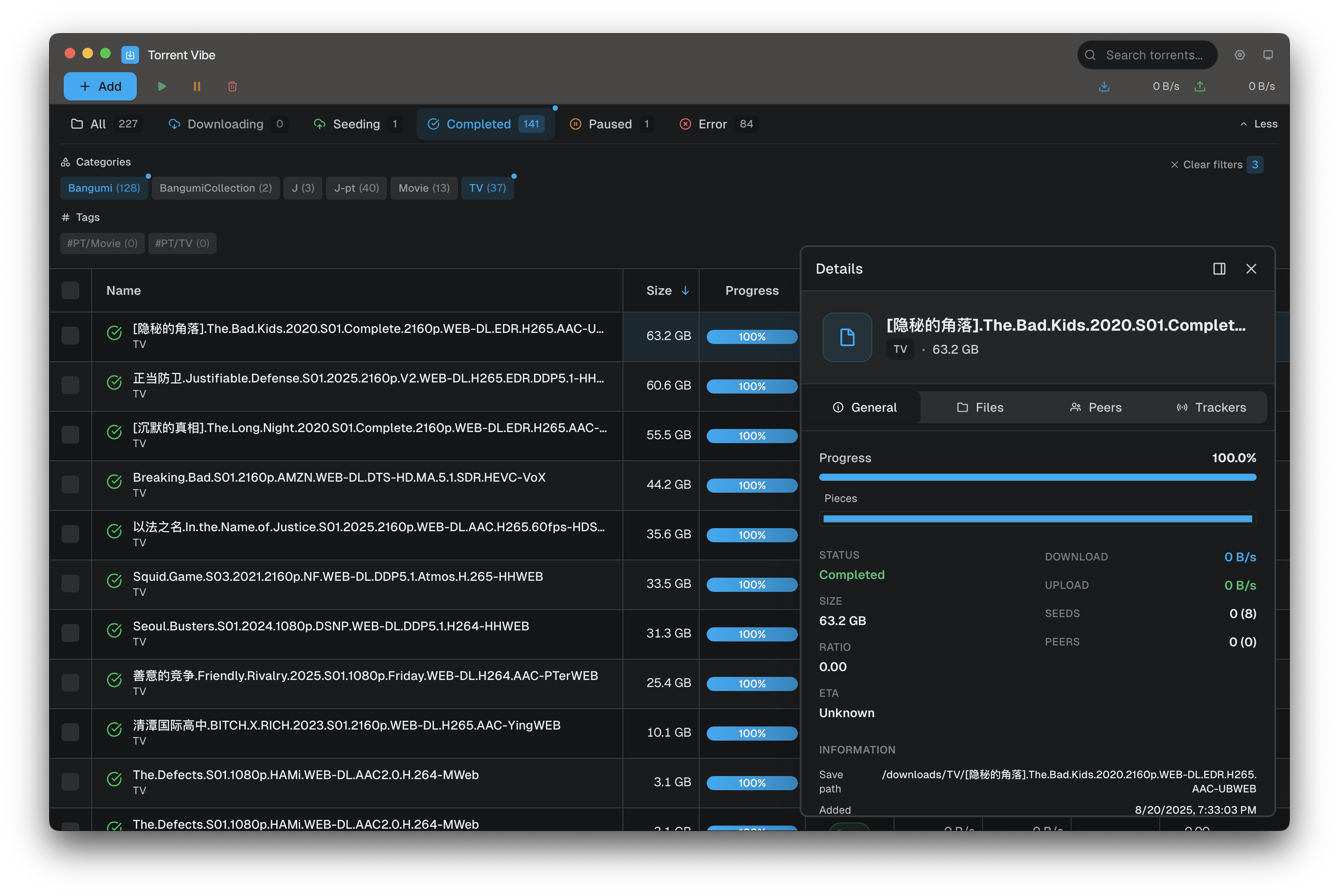Toggle Bangumi (128) category filter
The height and width of the screenshot is (896, 1339).
click(x=104, y=188)
